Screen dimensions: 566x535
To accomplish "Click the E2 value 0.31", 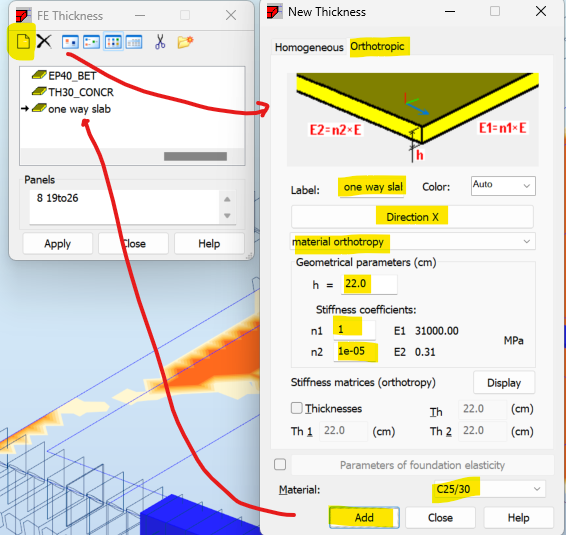I will click(x=425, y=352).
